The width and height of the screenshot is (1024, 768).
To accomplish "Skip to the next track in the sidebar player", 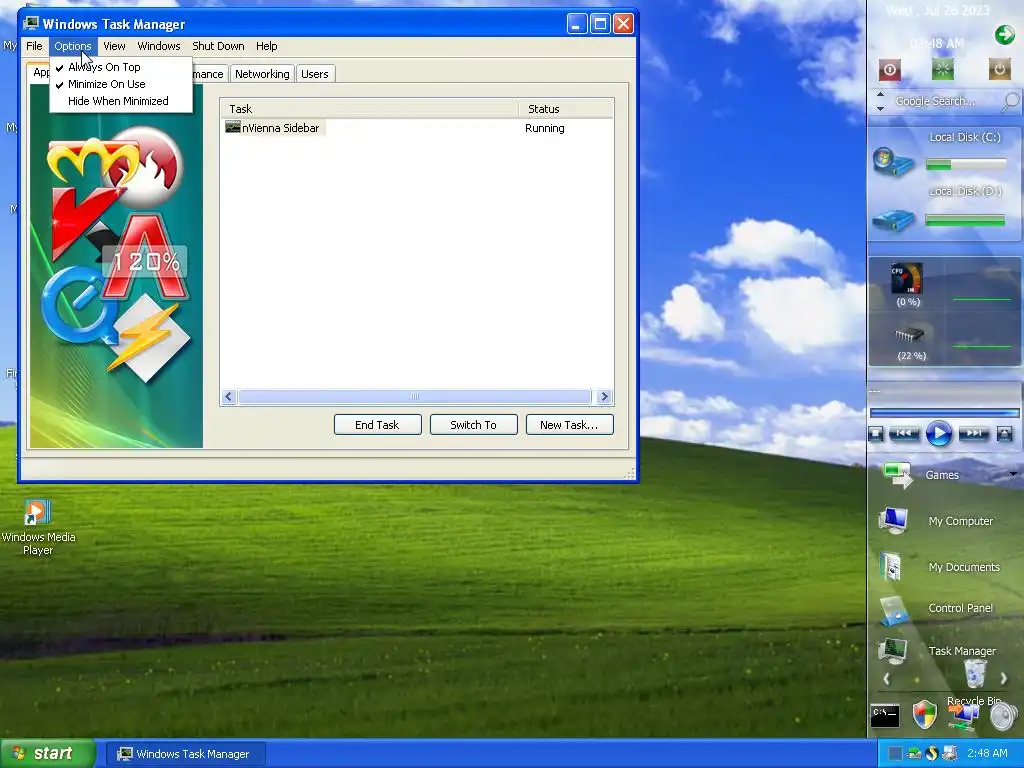I will pos(973,433).
